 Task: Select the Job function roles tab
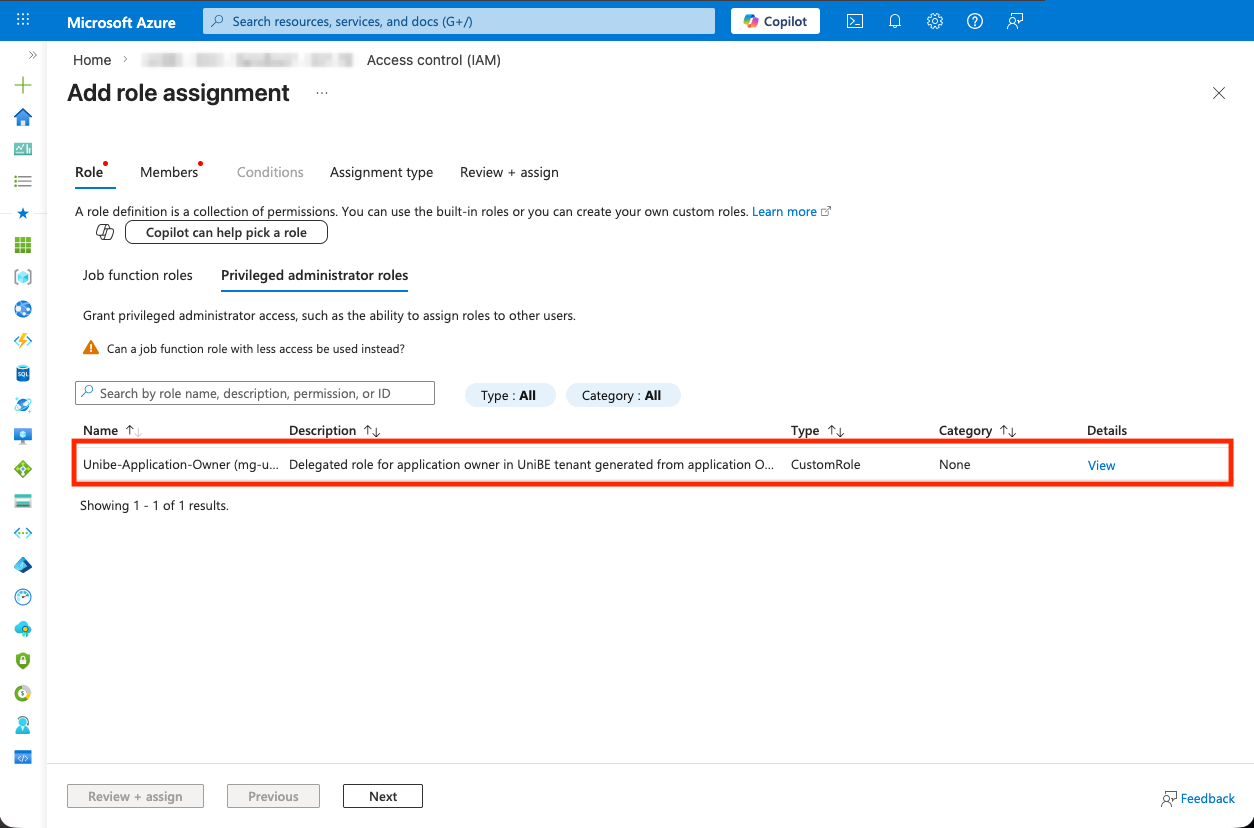137,275
